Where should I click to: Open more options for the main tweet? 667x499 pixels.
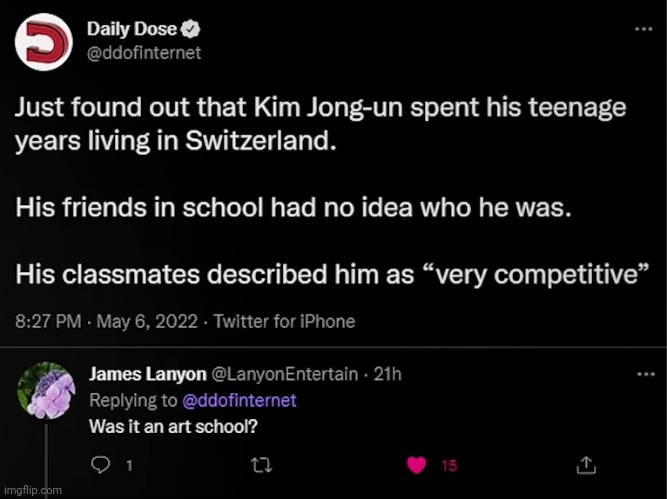click(x=644, y=29)
